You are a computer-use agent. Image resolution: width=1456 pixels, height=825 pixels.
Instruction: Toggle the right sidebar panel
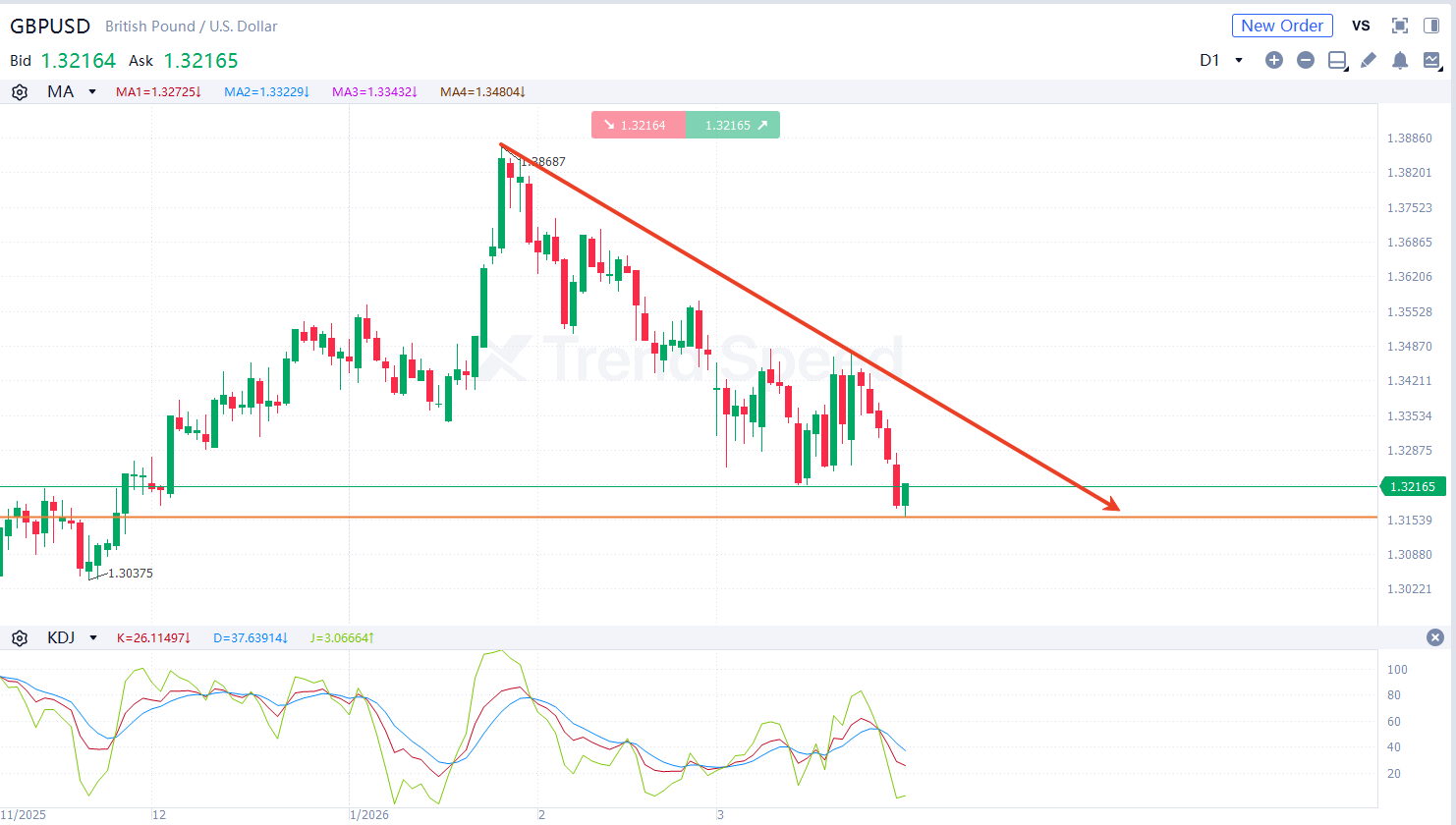(x=1431, y=26)
